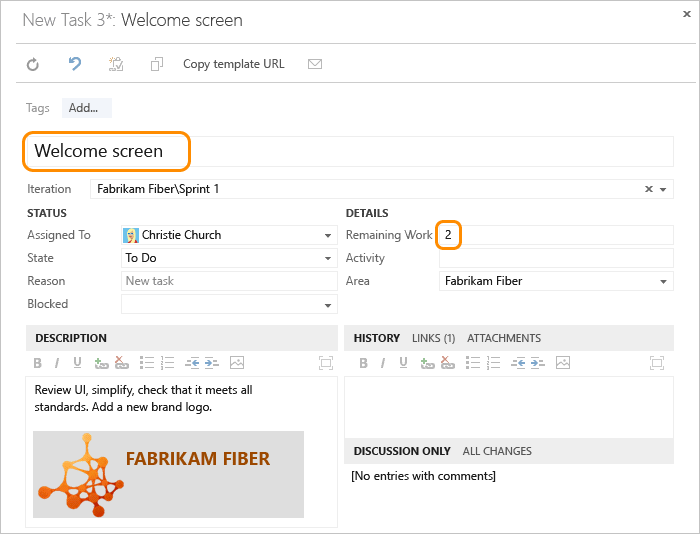Expand the State dropdown
Viewport: 700px width, 534px height.
point(328,258)
